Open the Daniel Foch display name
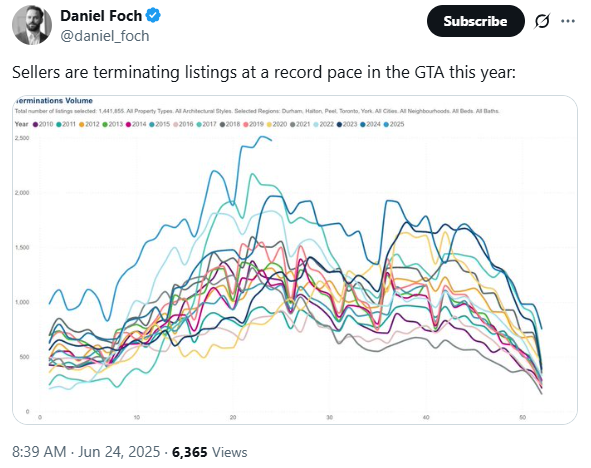The image size is (591, 468). (101, 16)
